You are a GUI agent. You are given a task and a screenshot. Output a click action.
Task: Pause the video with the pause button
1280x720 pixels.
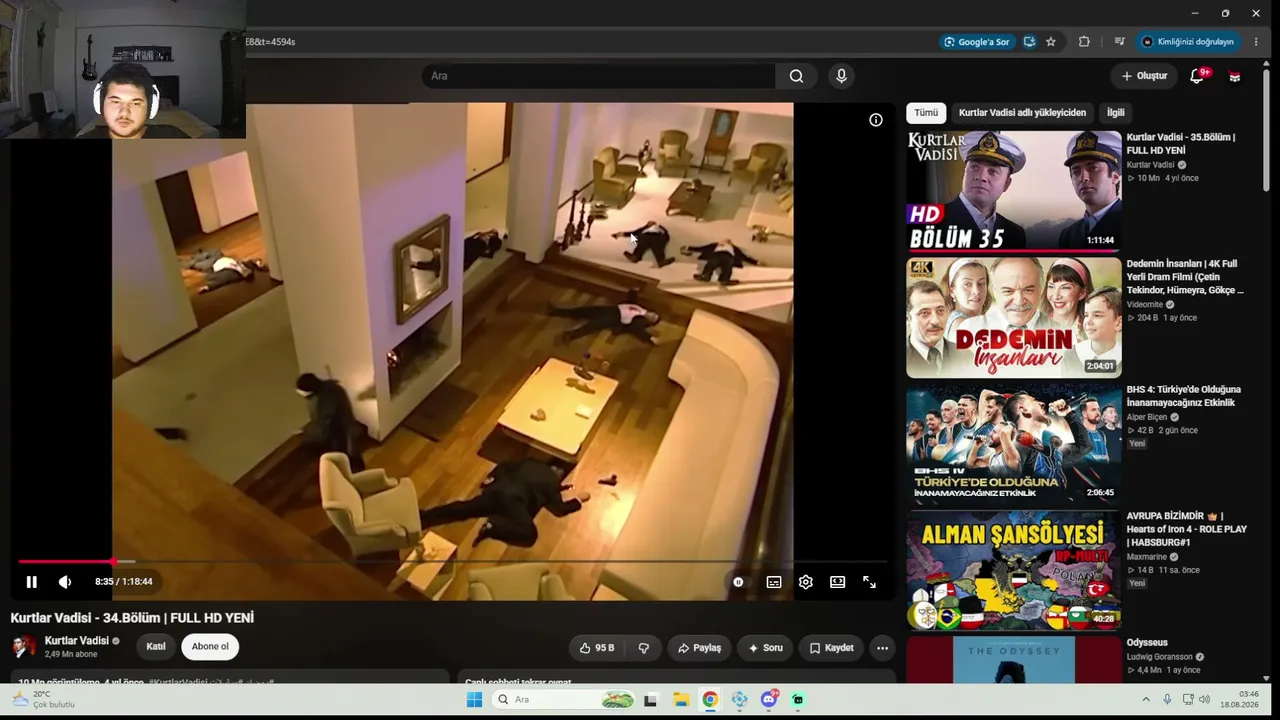click(x=31, y=582)
